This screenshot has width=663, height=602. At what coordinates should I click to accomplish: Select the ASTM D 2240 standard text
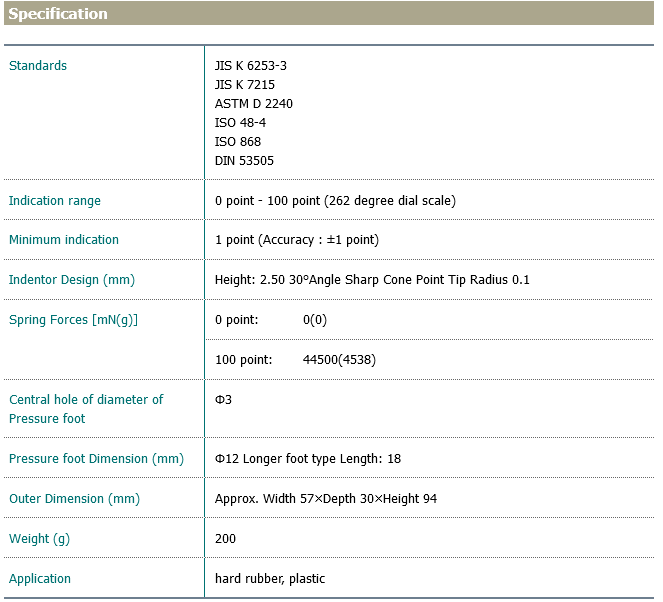point(254,104)
